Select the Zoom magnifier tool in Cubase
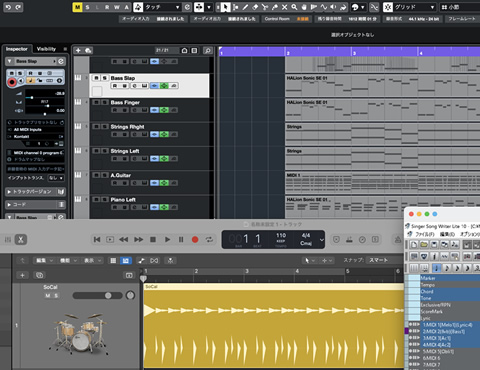Screen dimensions: 480x370 (294, 7)
